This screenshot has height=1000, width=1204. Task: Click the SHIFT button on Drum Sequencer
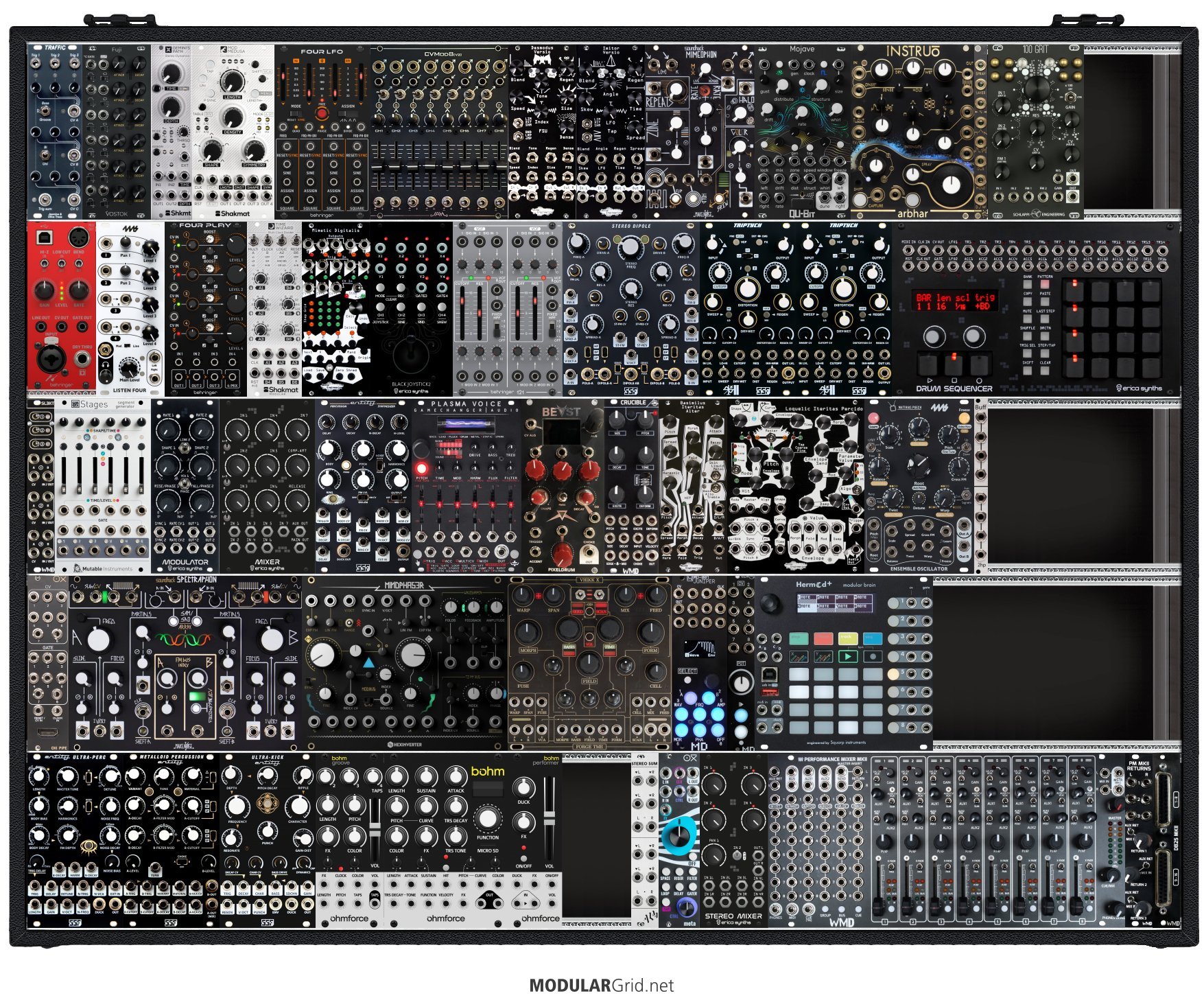tap(1028, 371)
